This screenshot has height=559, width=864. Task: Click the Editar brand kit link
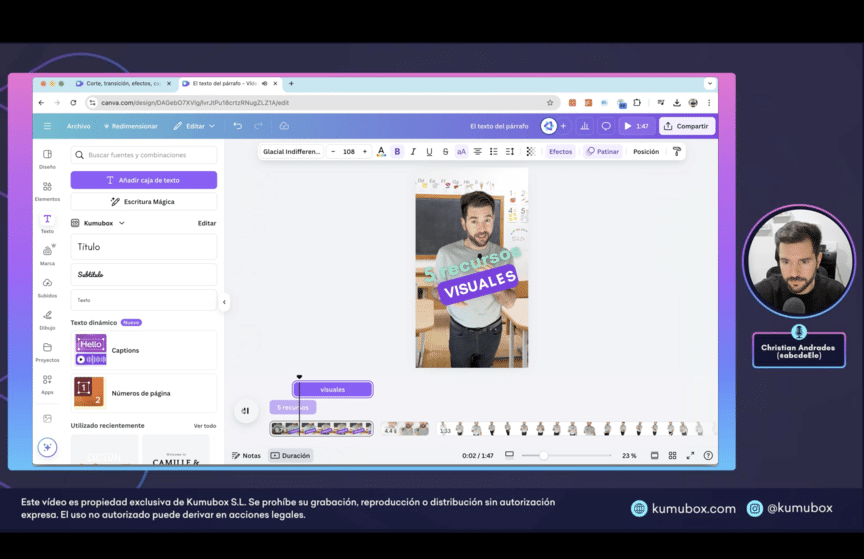pyautogui.click(x=207, y=223)
